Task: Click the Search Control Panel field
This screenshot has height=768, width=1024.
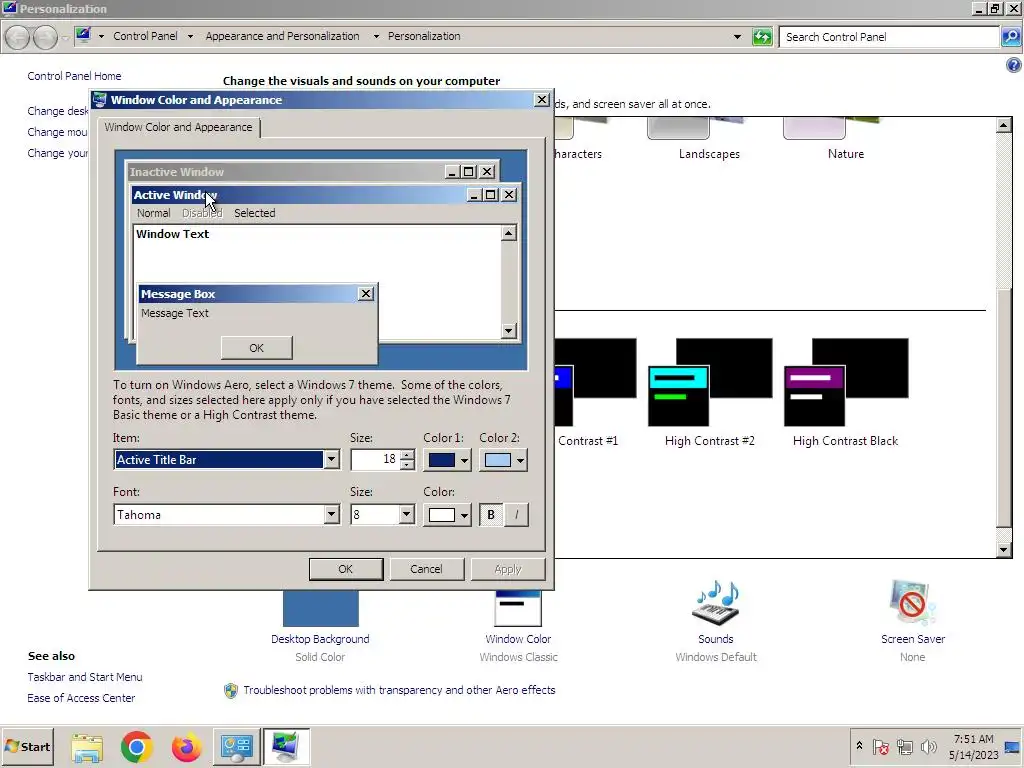Action: tap(890, 37)
